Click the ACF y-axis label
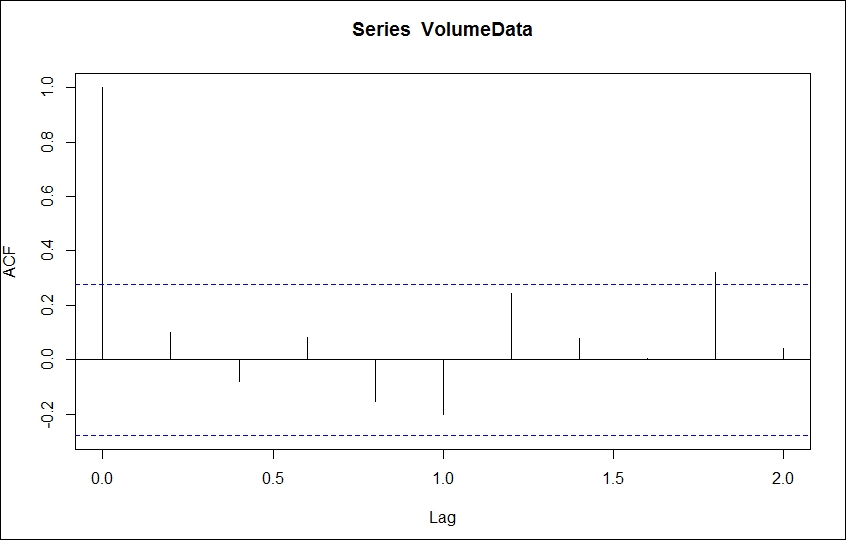Viewport: 846px width, 540px height. [10, 262]
